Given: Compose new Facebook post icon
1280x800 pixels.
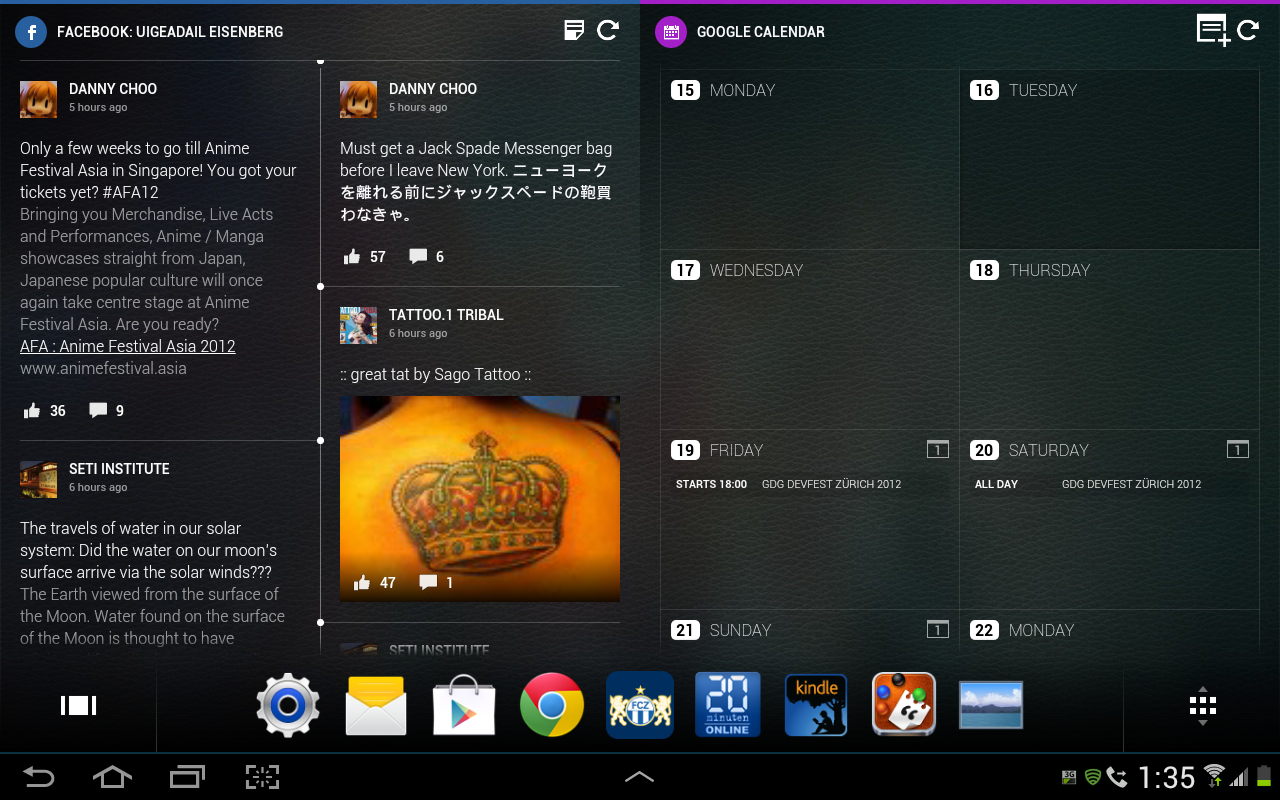Looking at the screenshot, I should coord(574,30).
